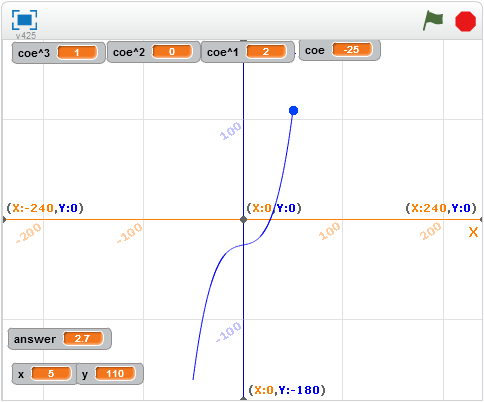The height and width of the screenshot is (402, 484).
Task: Click the red stop sign button
Action: click(465, 21)
